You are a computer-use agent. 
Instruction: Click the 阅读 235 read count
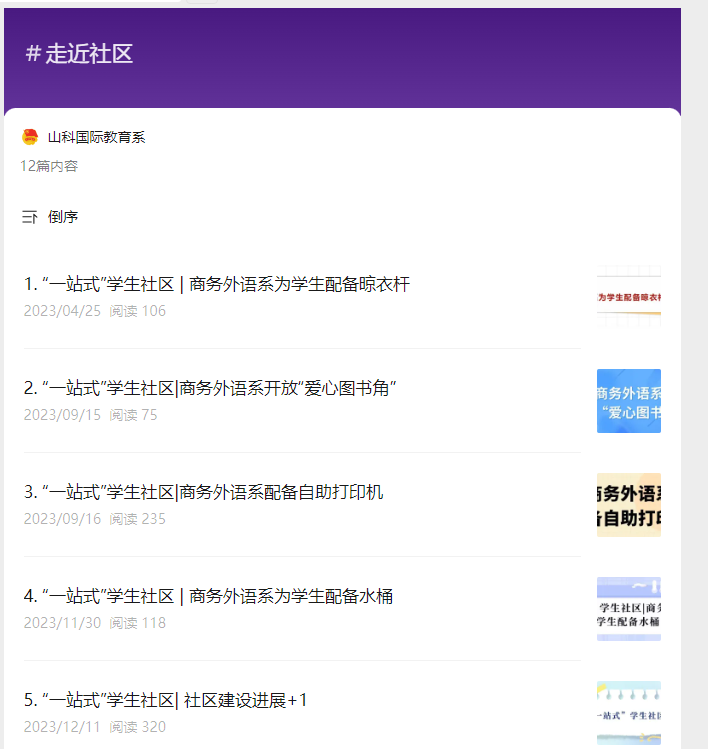[138, 519]
